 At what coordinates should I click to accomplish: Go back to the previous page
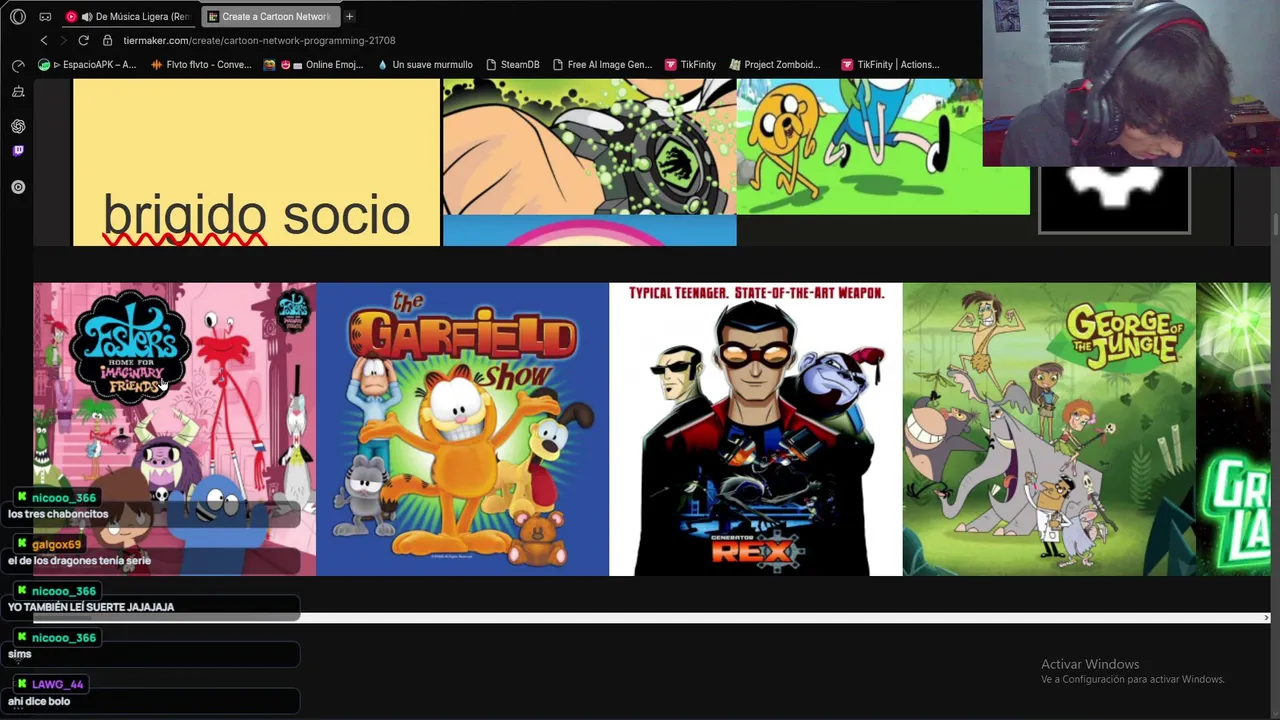click(x=44, y=40)
